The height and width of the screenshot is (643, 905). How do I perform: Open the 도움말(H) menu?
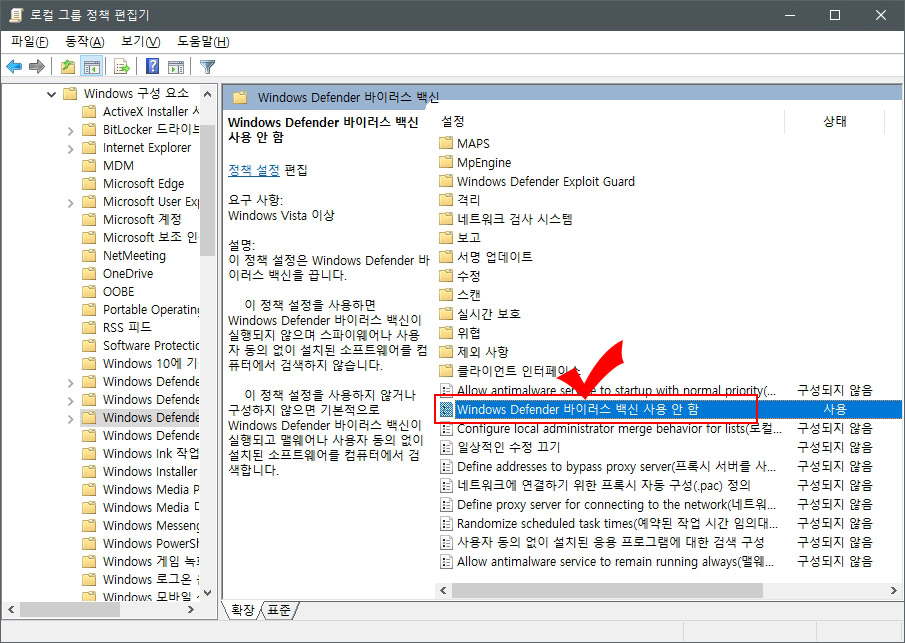pos(203,42)
